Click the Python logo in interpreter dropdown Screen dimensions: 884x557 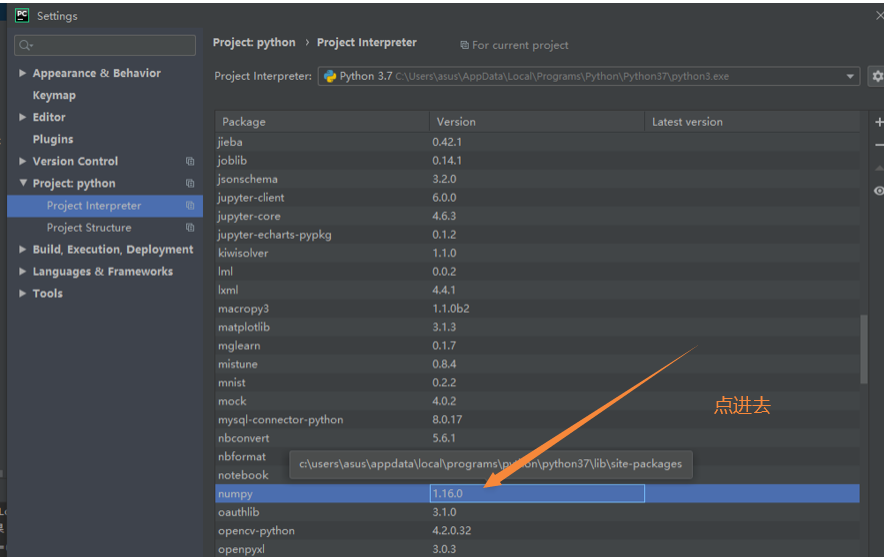pyautogui.click(x=330, y=77)
